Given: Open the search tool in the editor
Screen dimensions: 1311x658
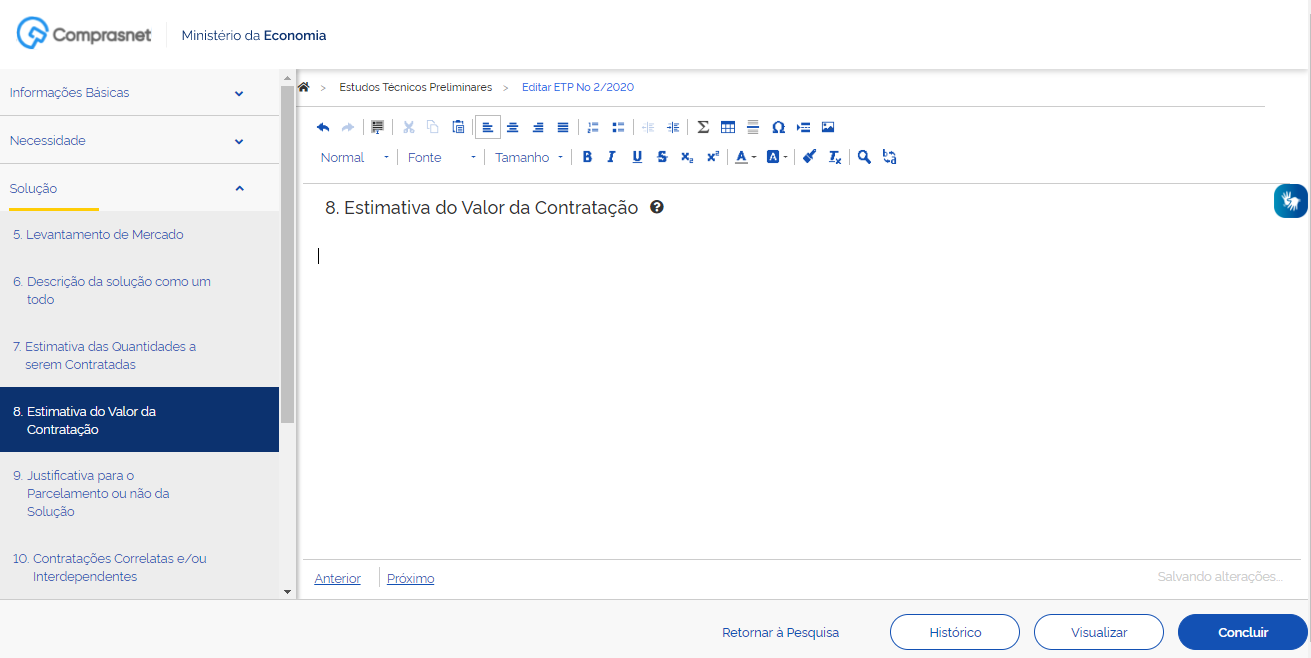Looking at the screenshot, I should pos(864,157).
